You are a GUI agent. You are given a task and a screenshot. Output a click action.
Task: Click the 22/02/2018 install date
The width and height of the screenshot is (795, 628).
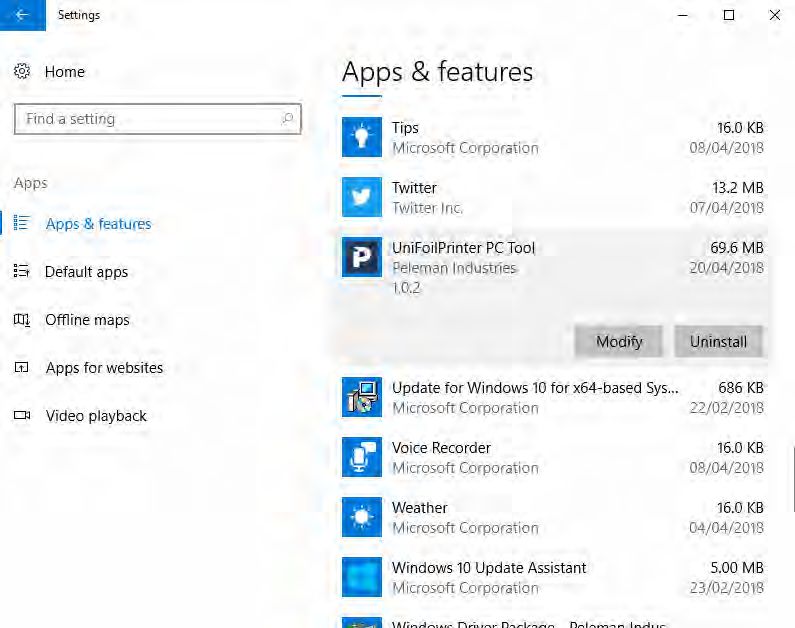(727, 408)
